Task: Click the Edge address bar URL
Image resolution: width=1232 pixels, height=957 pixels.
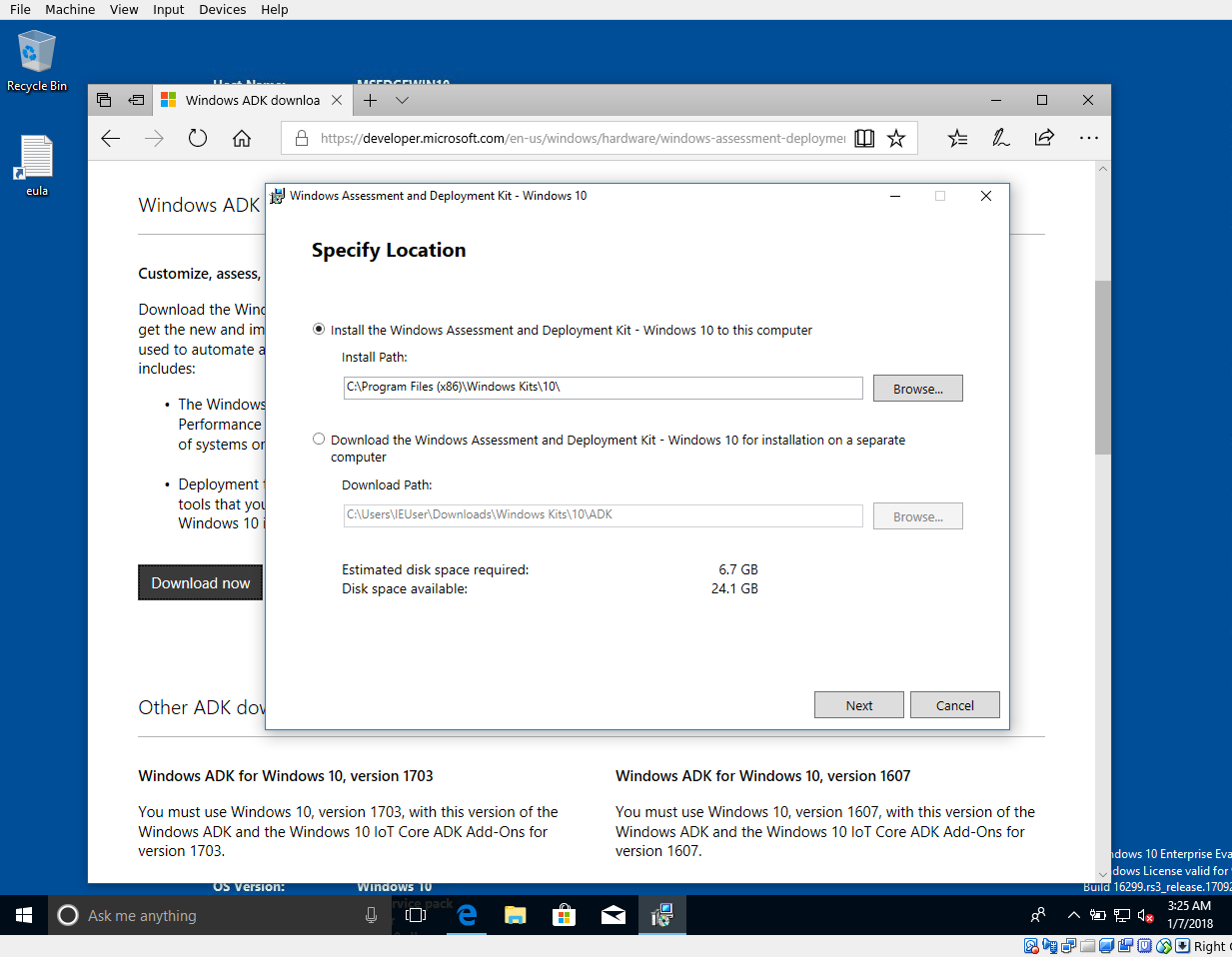Action: point(583,138)
